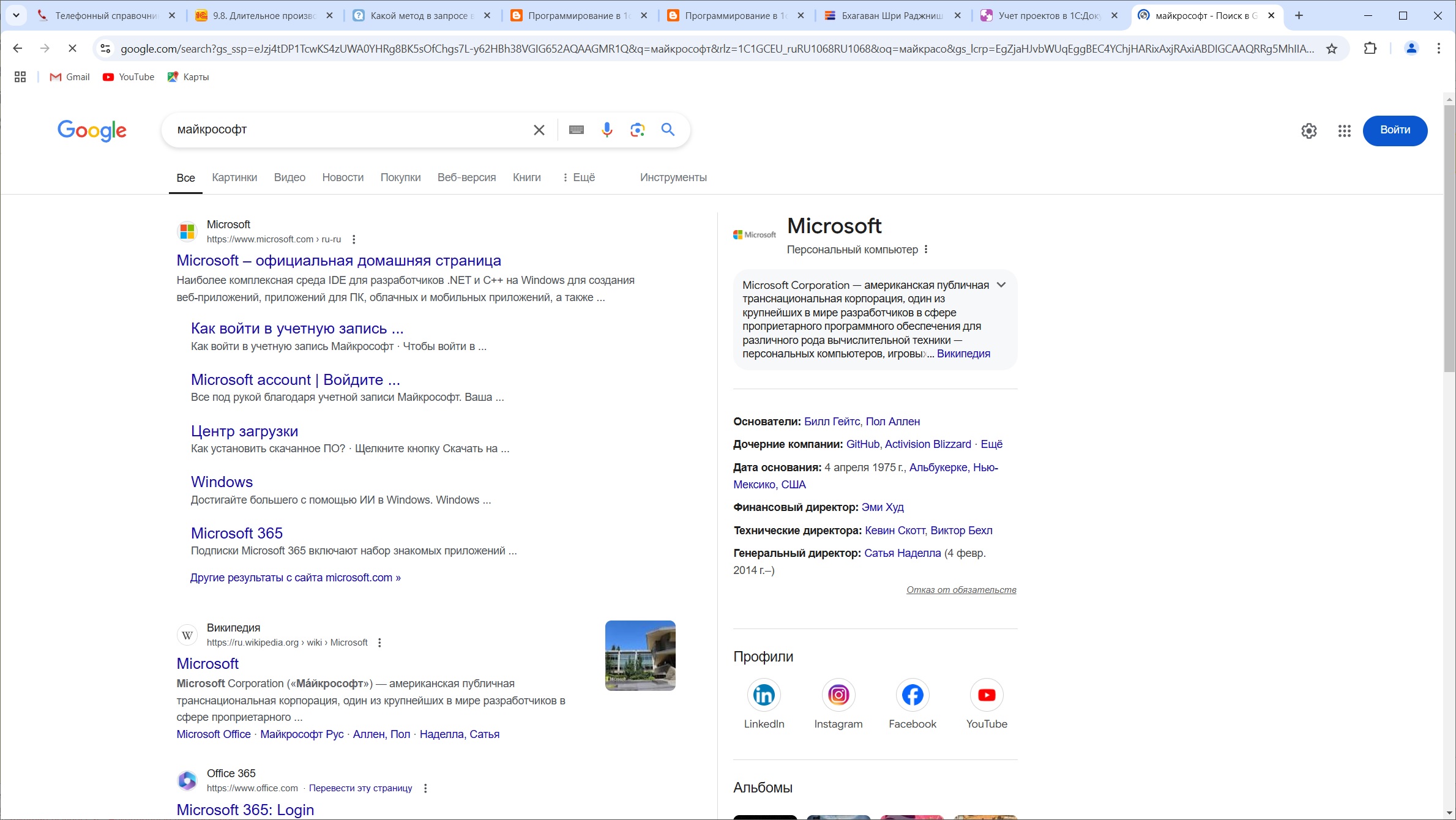Open the Google apps grid
Image resolution: width=1456 pixels, height=820 pixels.
click(x=1344, y=130)
